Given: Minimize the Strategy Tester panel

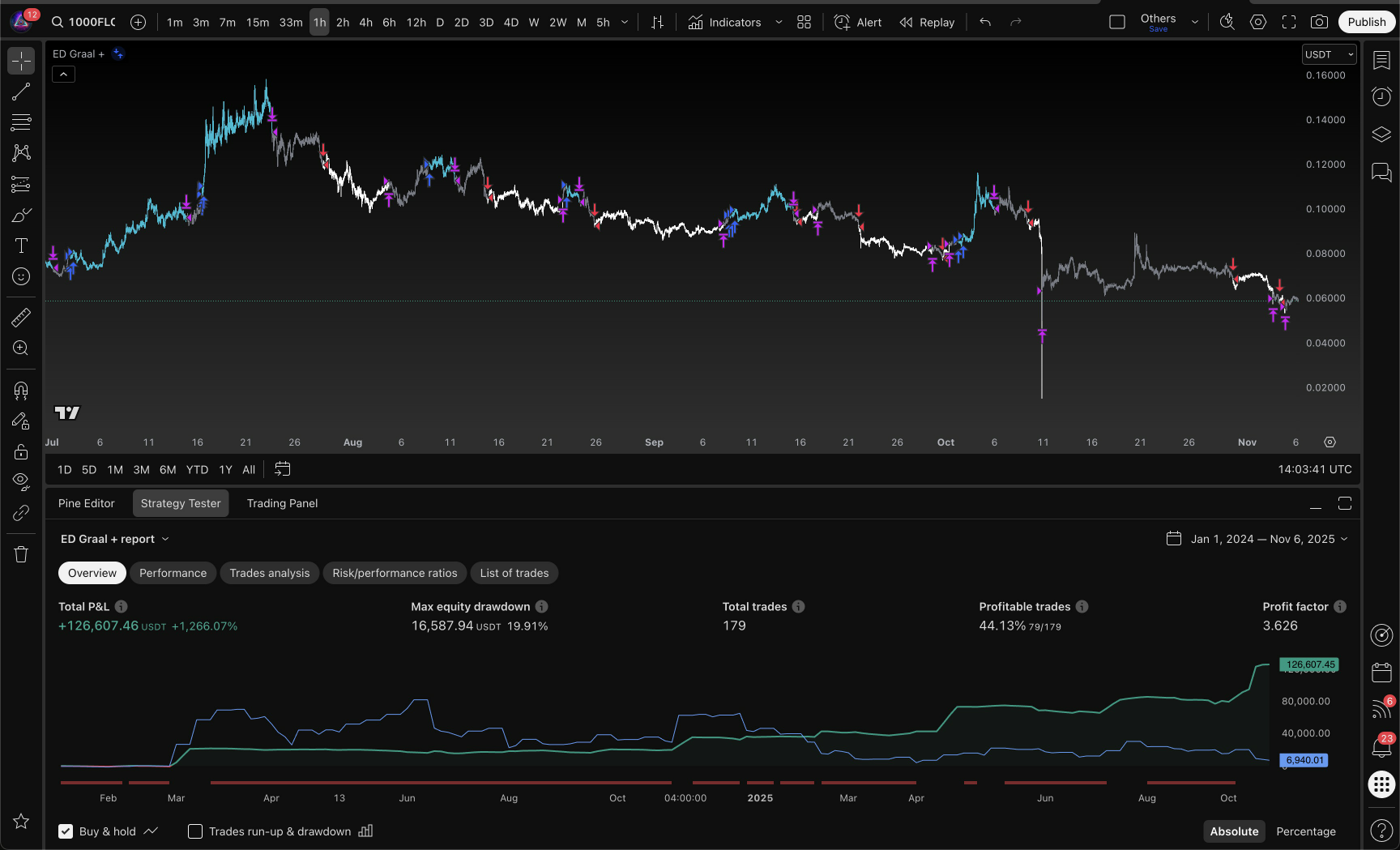Looking at the screenshot, I should coord(1316,503).
